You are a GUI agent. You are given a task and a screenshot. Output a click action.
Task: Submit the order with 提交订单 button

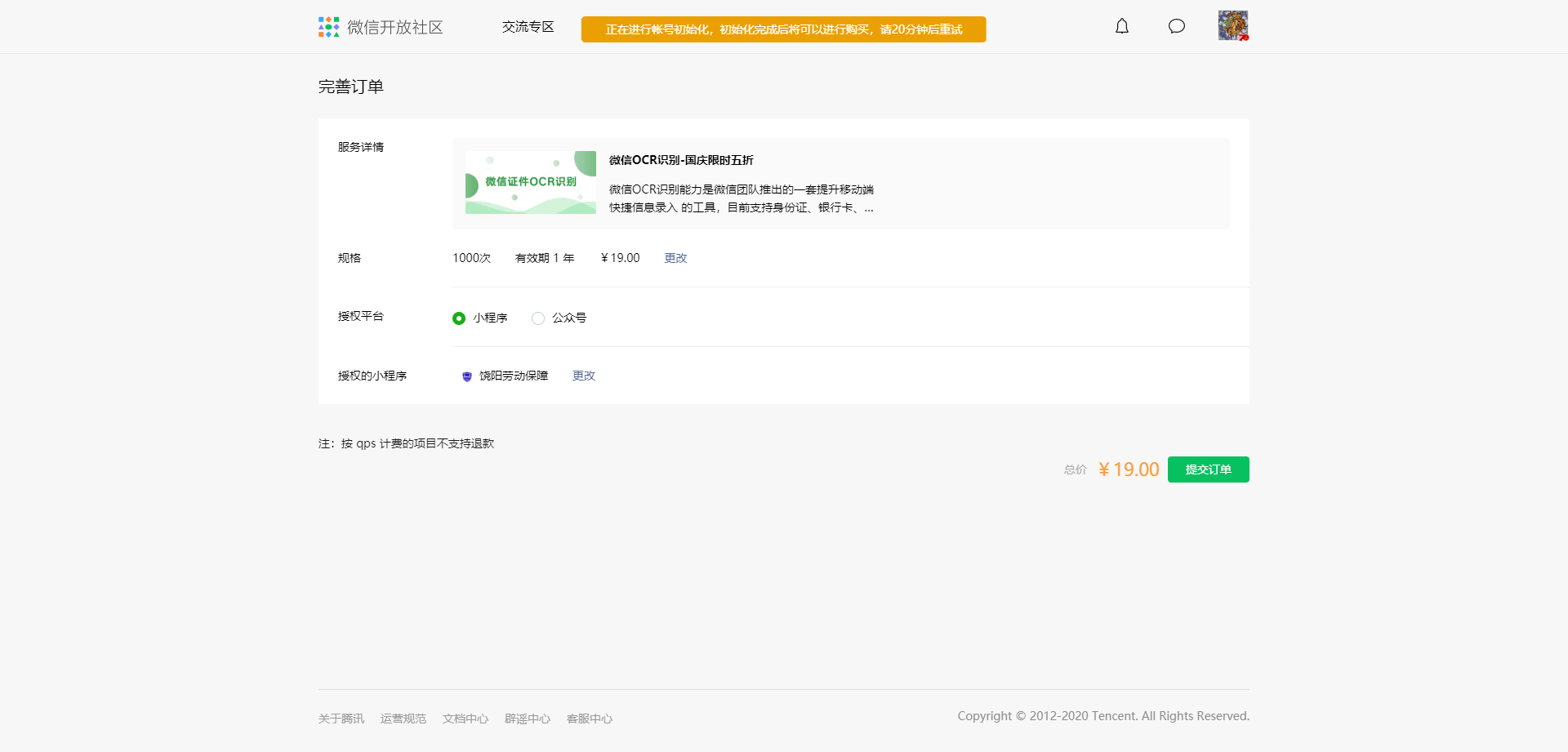tap(1209, 469)
